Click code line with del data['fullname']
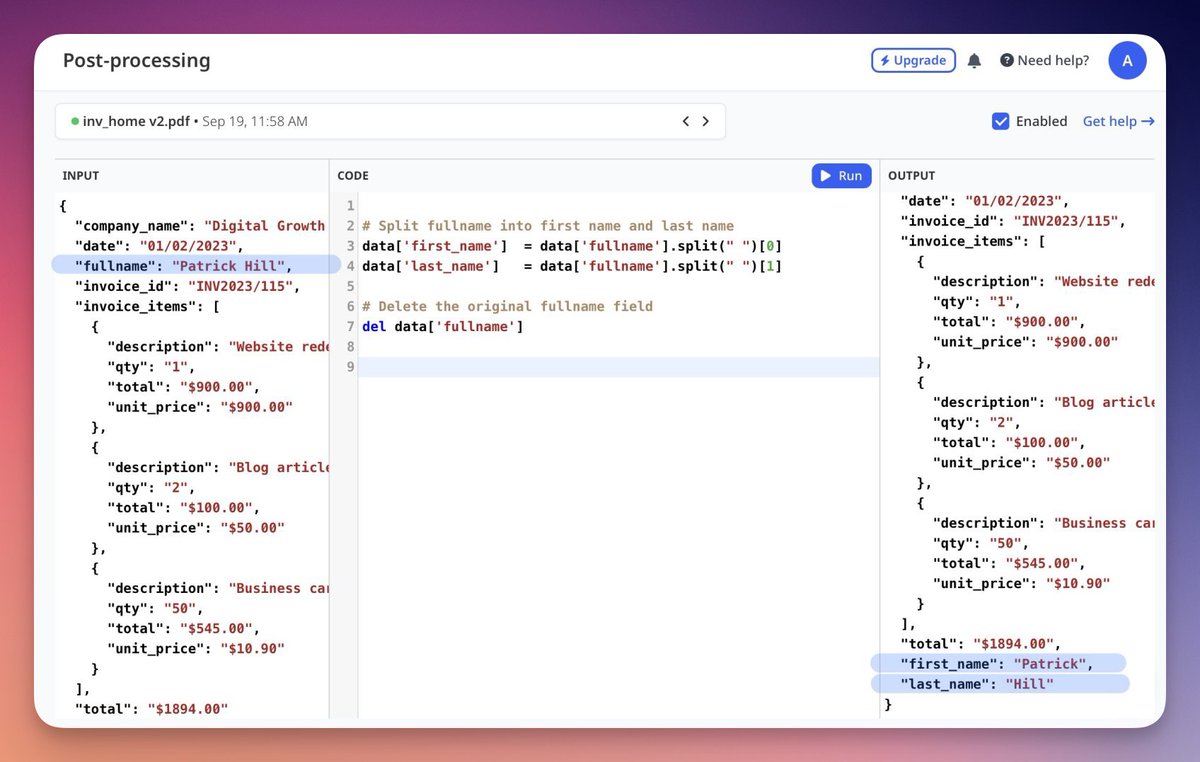The image size is (1200, 762). pos(443,326)
